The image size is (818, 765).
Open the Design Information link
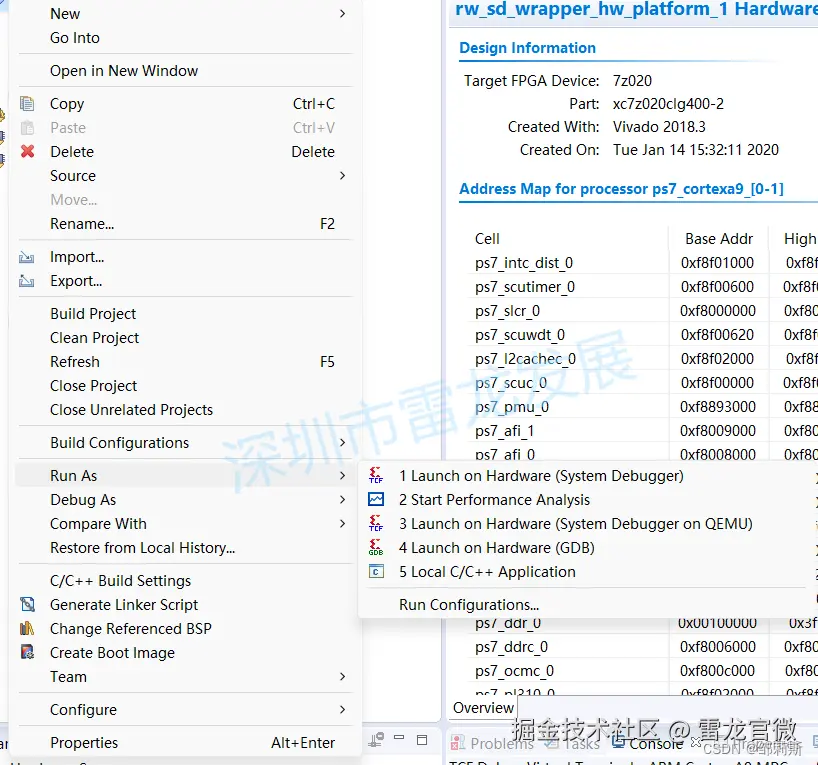[x=527, y=47]
